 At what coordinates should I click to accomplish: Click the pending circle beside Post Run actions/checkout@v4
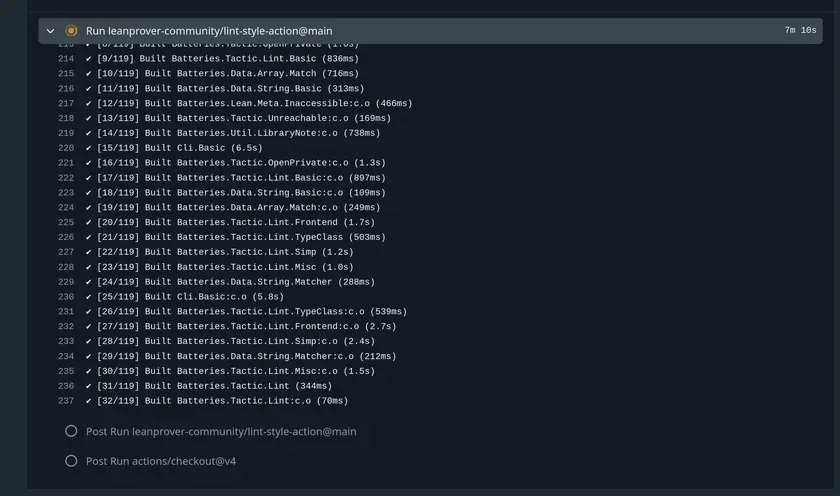coord(71,461)
